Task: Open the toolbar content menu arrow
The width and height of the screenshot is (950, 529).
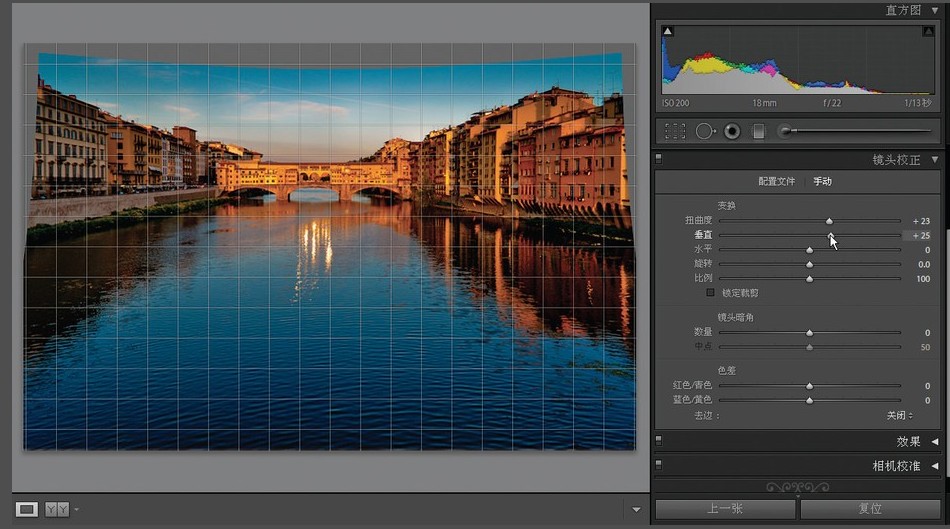Action: pos(636,510)
